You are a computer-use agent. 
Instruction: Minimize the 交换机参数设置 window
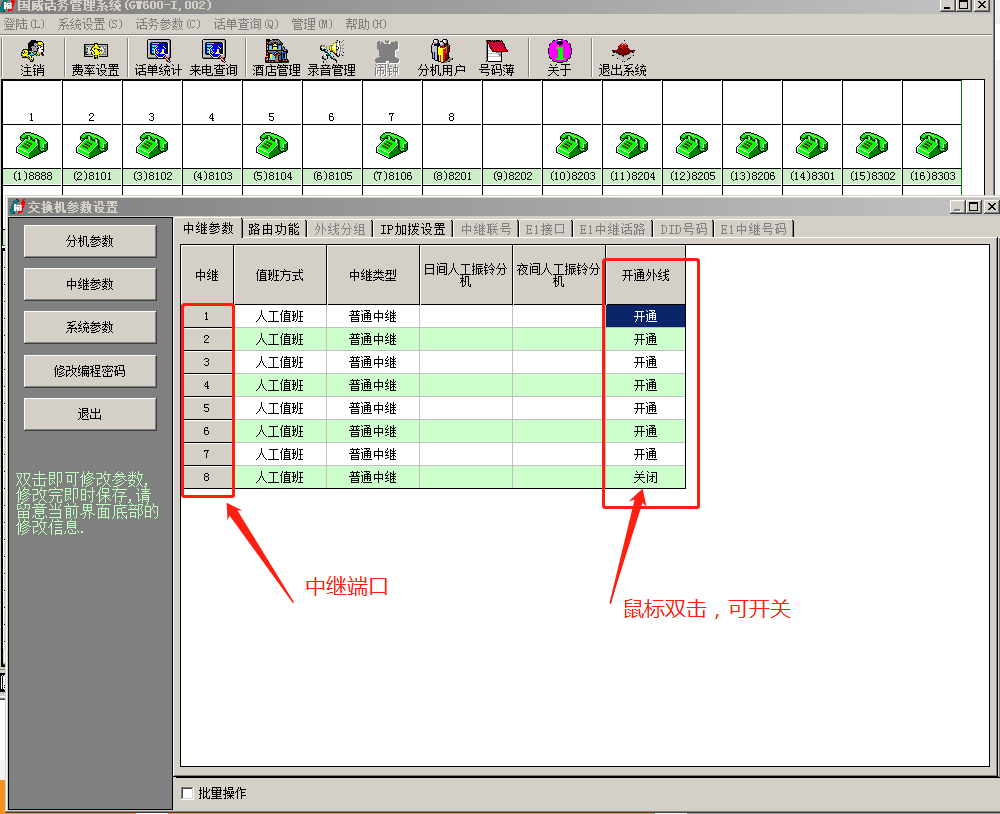point(958,206)
